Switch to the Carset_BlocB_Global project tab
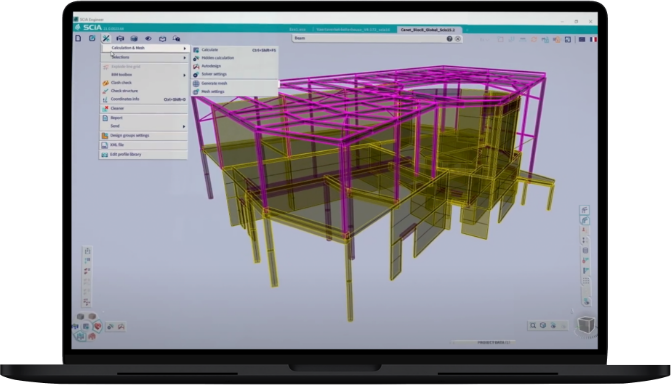Screen dimensions: 671x385 pos(428,30)
